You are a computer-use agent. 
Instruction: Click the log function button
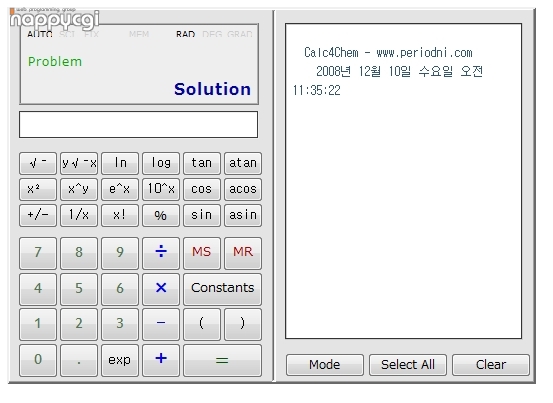point(161,163)
